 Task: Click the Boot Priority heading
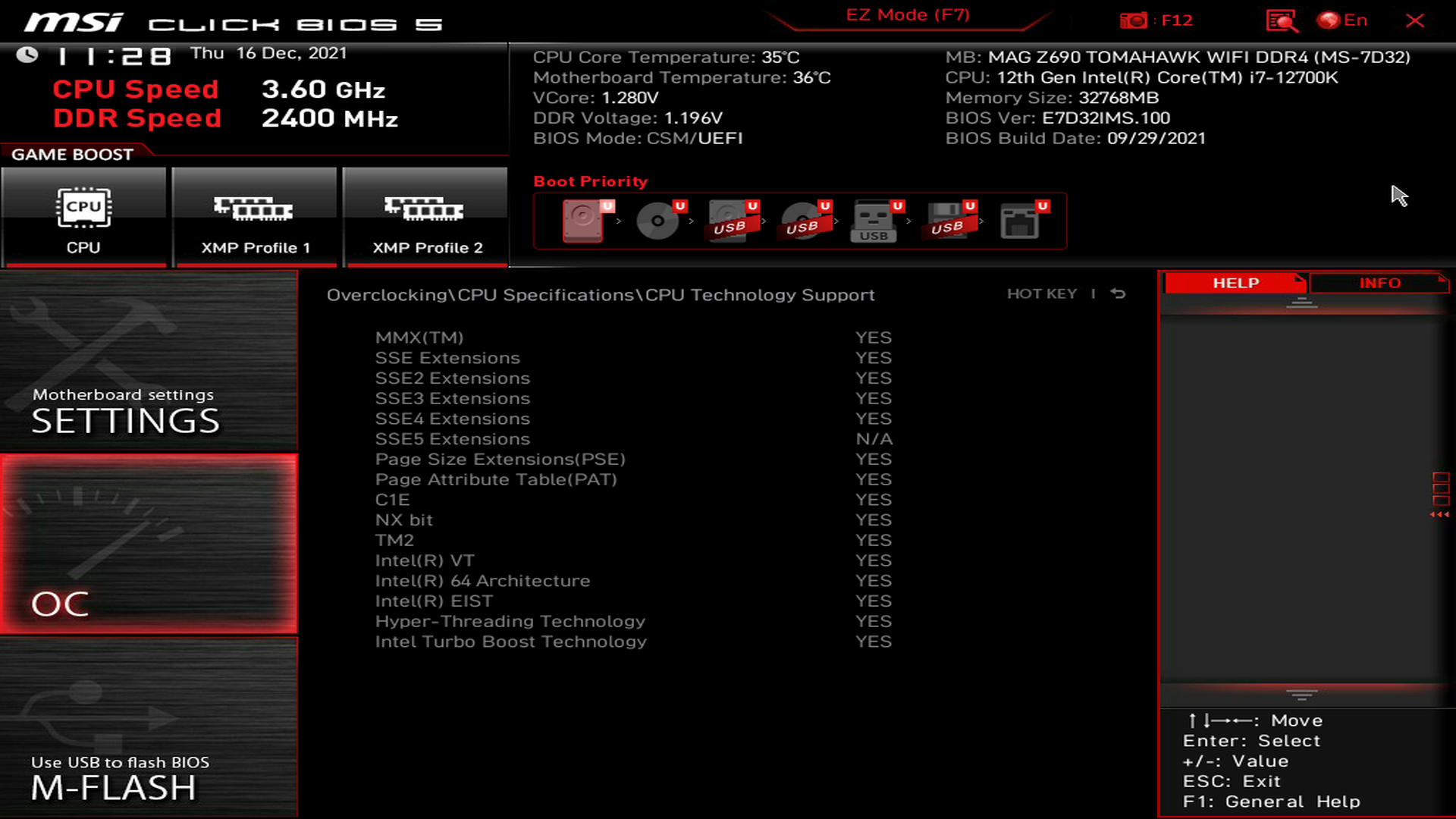[x=590, y=181]
